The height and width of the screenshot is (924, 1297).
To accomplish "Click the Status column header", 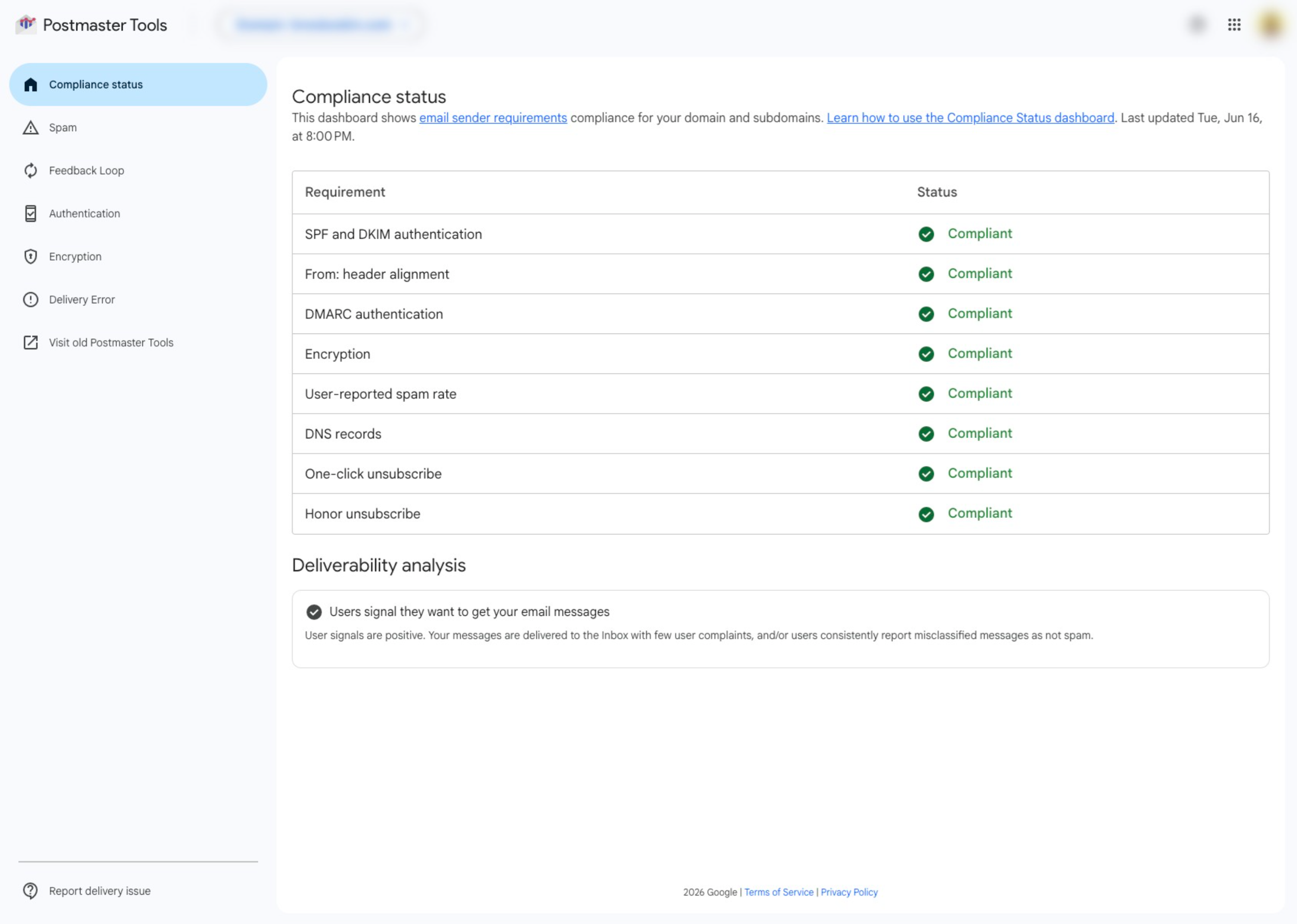I will tap(937, 192).
